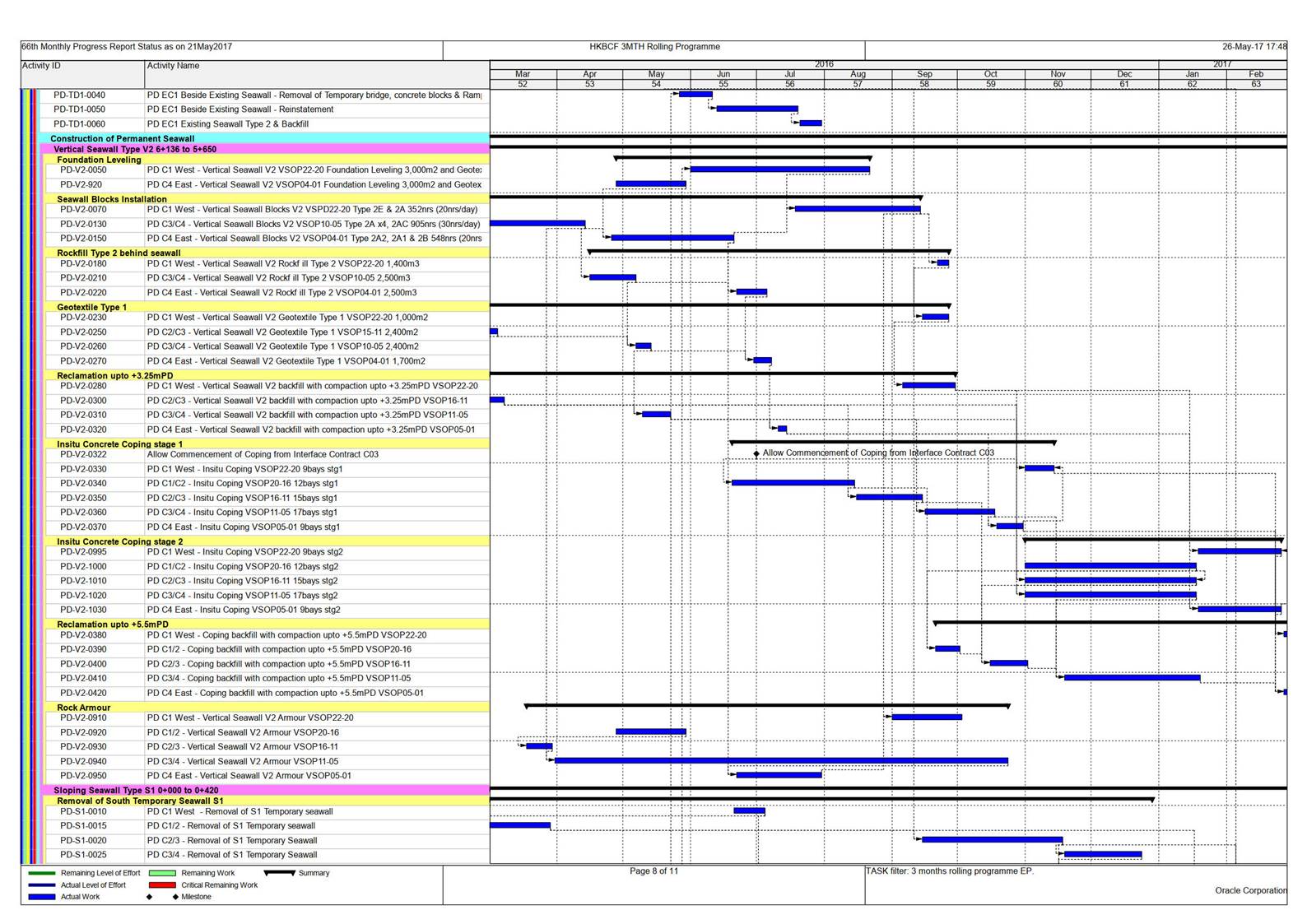Select the Sloping Seawall Type S1 0+000 to 0+420 band
This screenshot has height=924, width=1307.
coord(266,790)
